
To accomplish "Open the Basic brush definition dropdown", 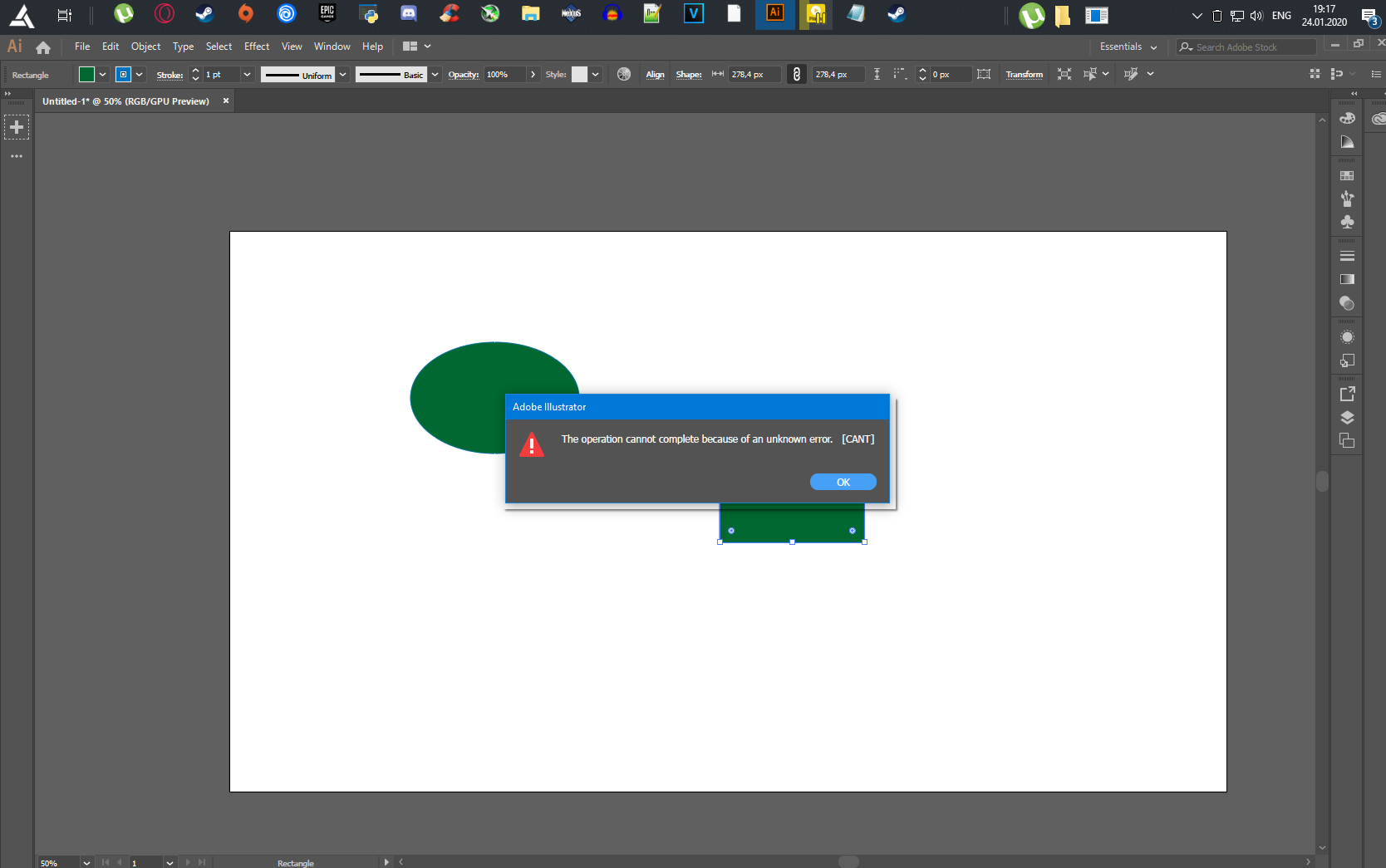I will pos(435,74).
